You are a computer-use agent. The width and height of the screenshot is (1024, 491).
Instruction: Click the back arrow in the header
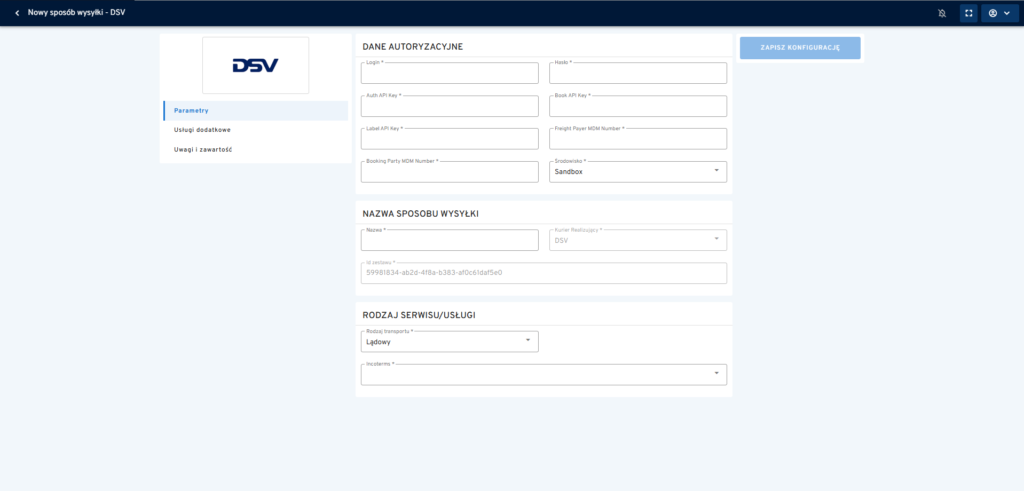(x=17, y=13)
